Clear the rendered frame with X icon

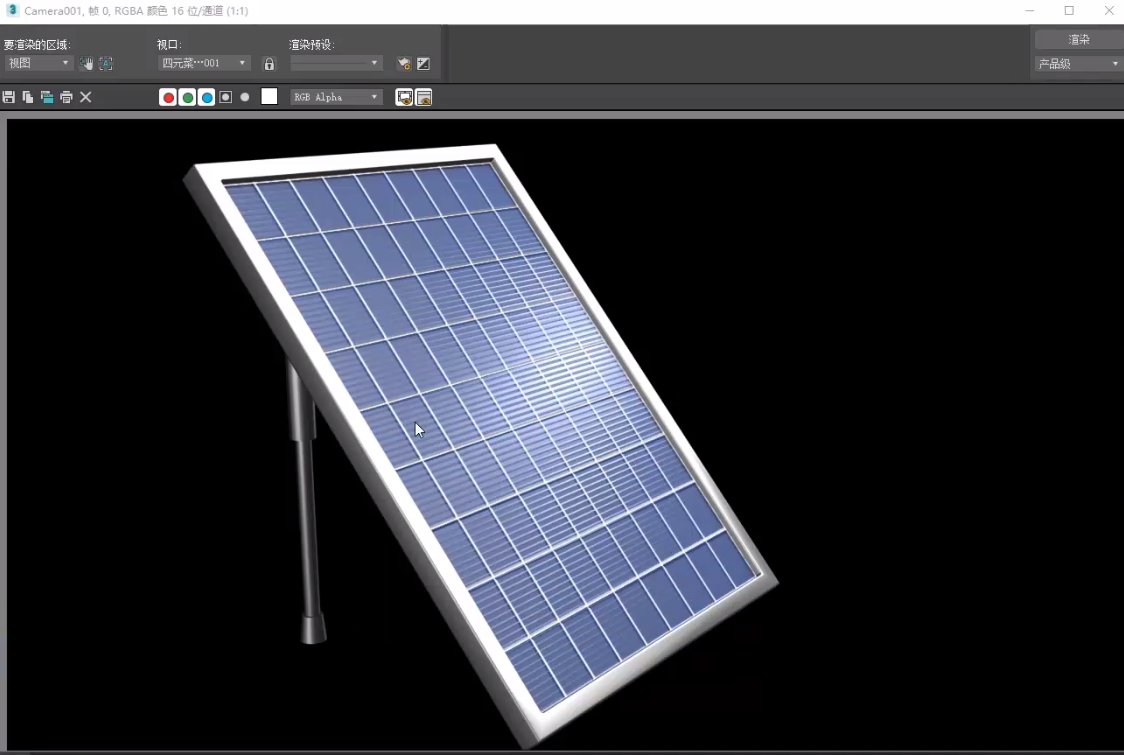tap(85, 97)
